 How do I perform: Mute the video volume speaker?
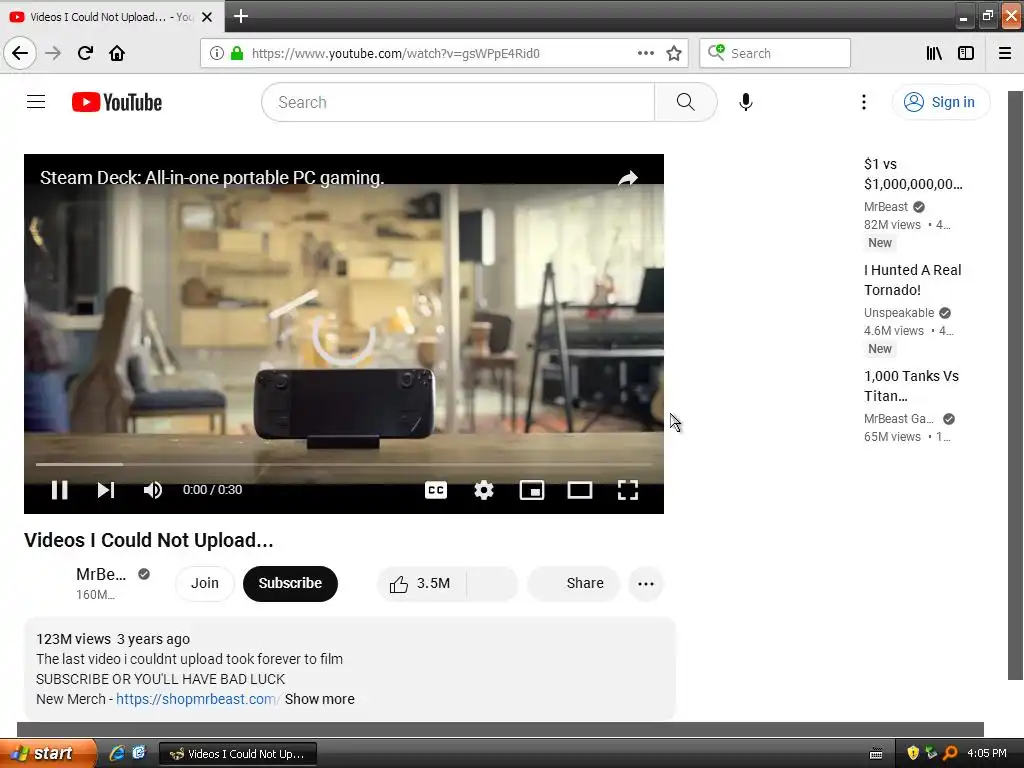153,490
